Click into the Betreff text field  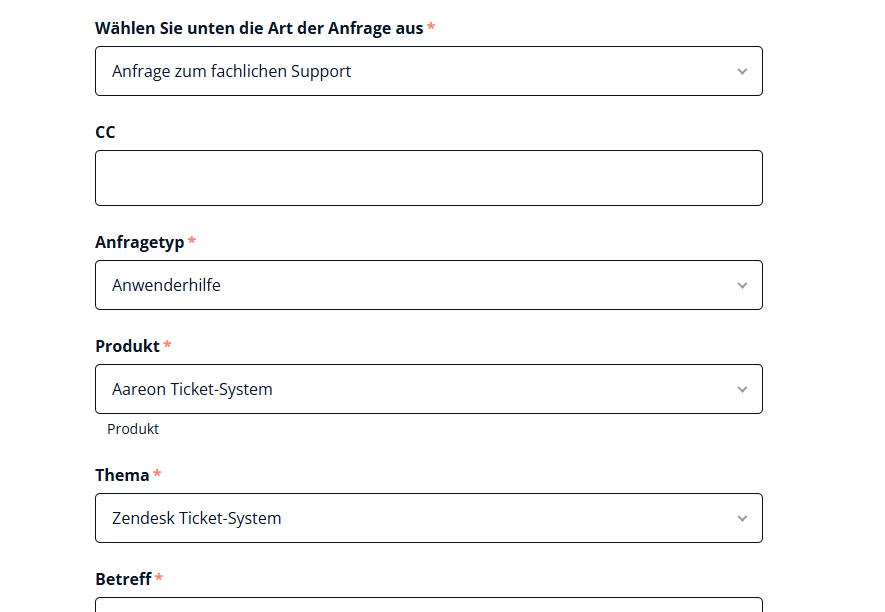point(428,605)
